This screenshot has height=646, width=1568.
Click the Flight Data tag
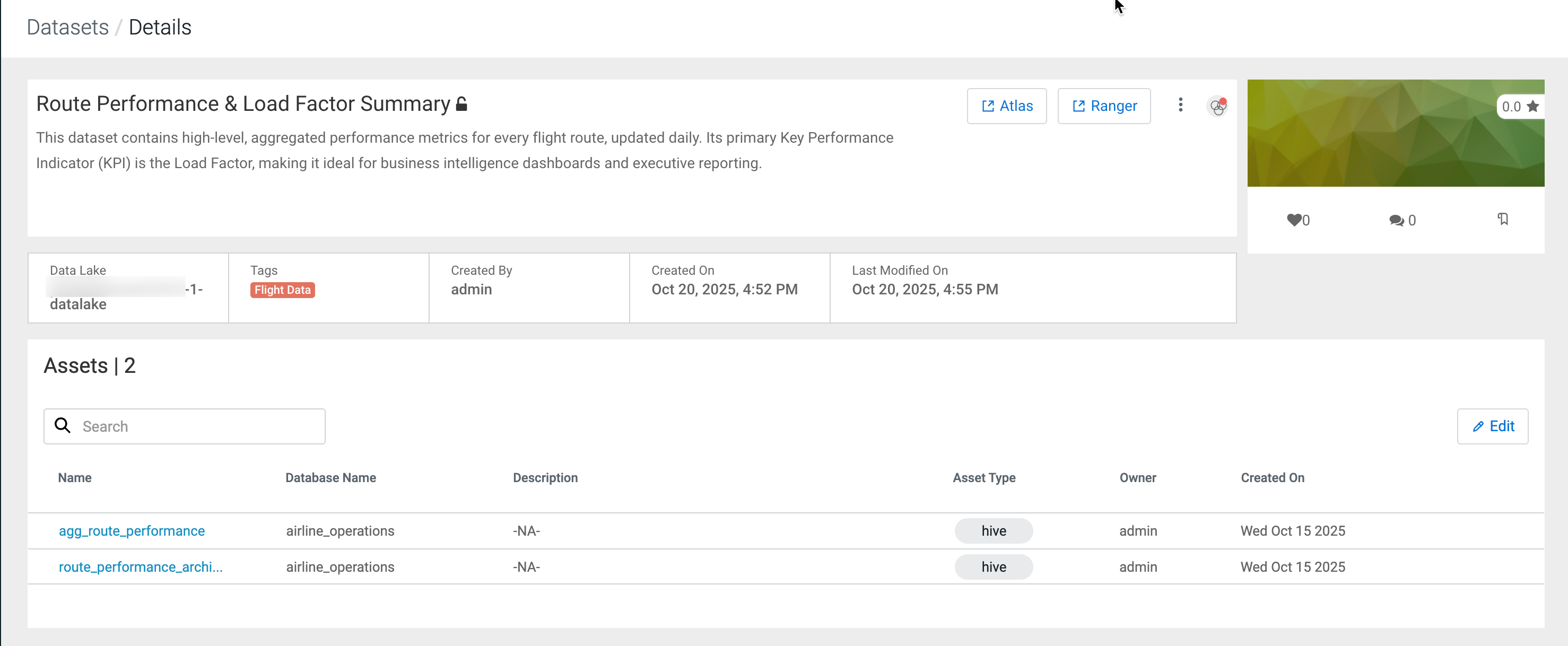pyautogui.click(x=282, y=290)
